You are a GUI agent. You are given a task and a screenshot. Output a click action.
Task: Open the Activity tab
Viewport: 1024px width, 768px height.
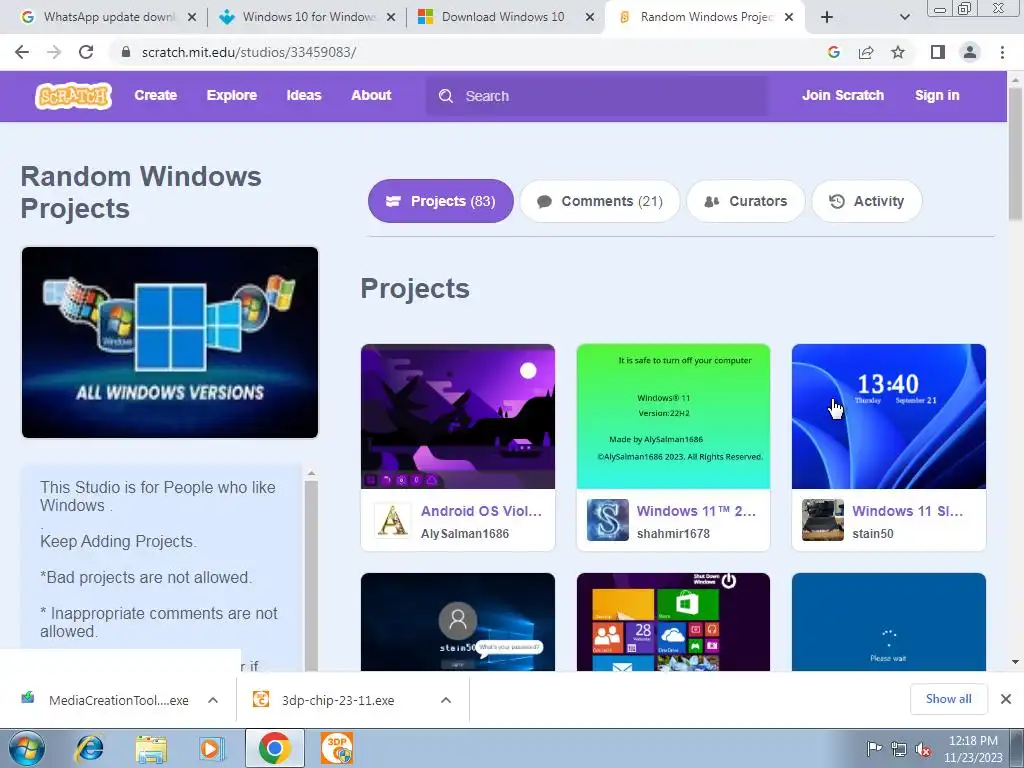pos(867,201)
